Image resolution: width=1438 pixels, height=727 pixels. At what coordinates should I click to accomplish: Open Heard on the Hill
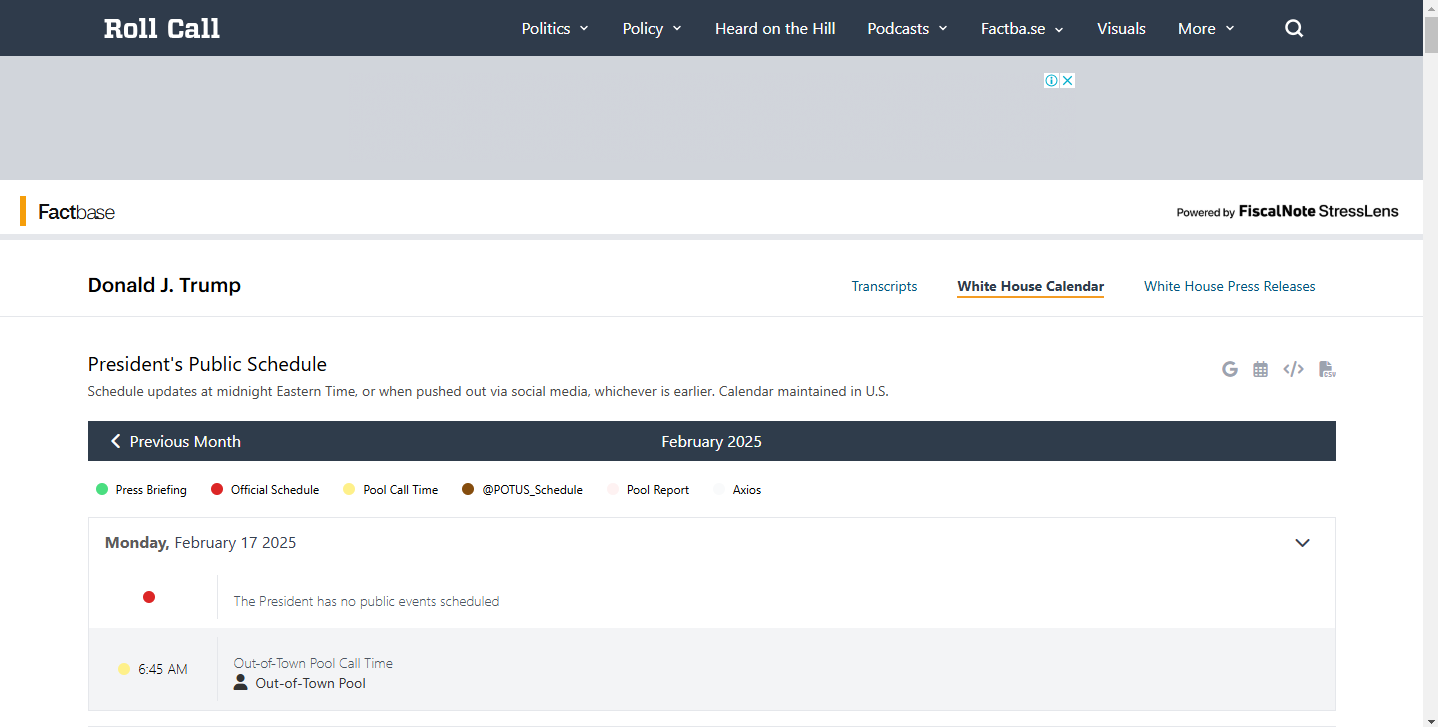(775, 28)
